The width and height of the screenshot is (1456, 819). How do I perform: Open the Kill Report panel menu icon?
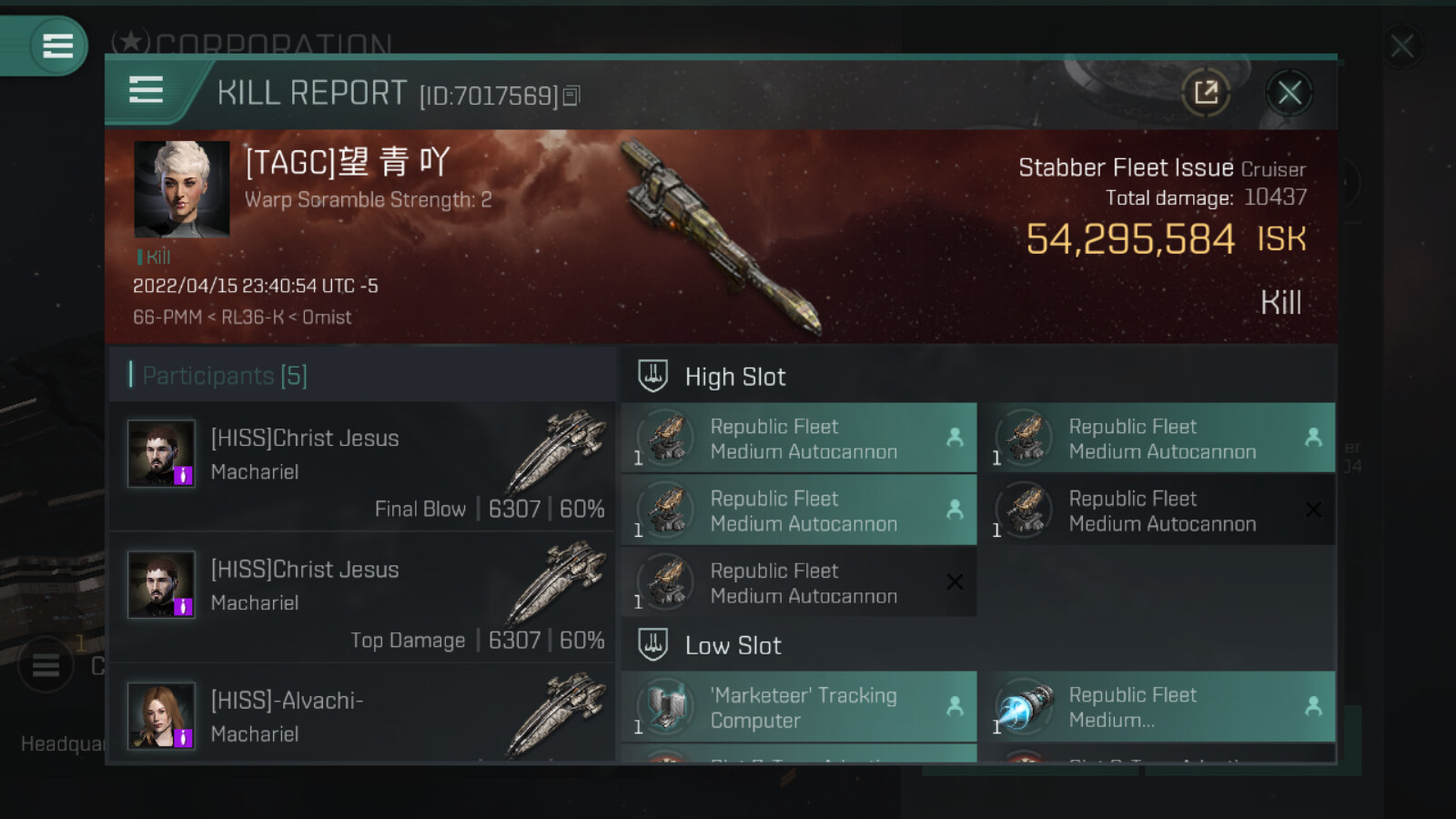coord(146,90)
